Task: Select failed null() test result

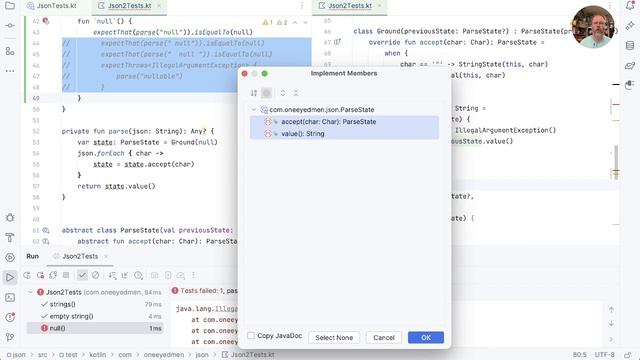Action: [x=95, y=328]
